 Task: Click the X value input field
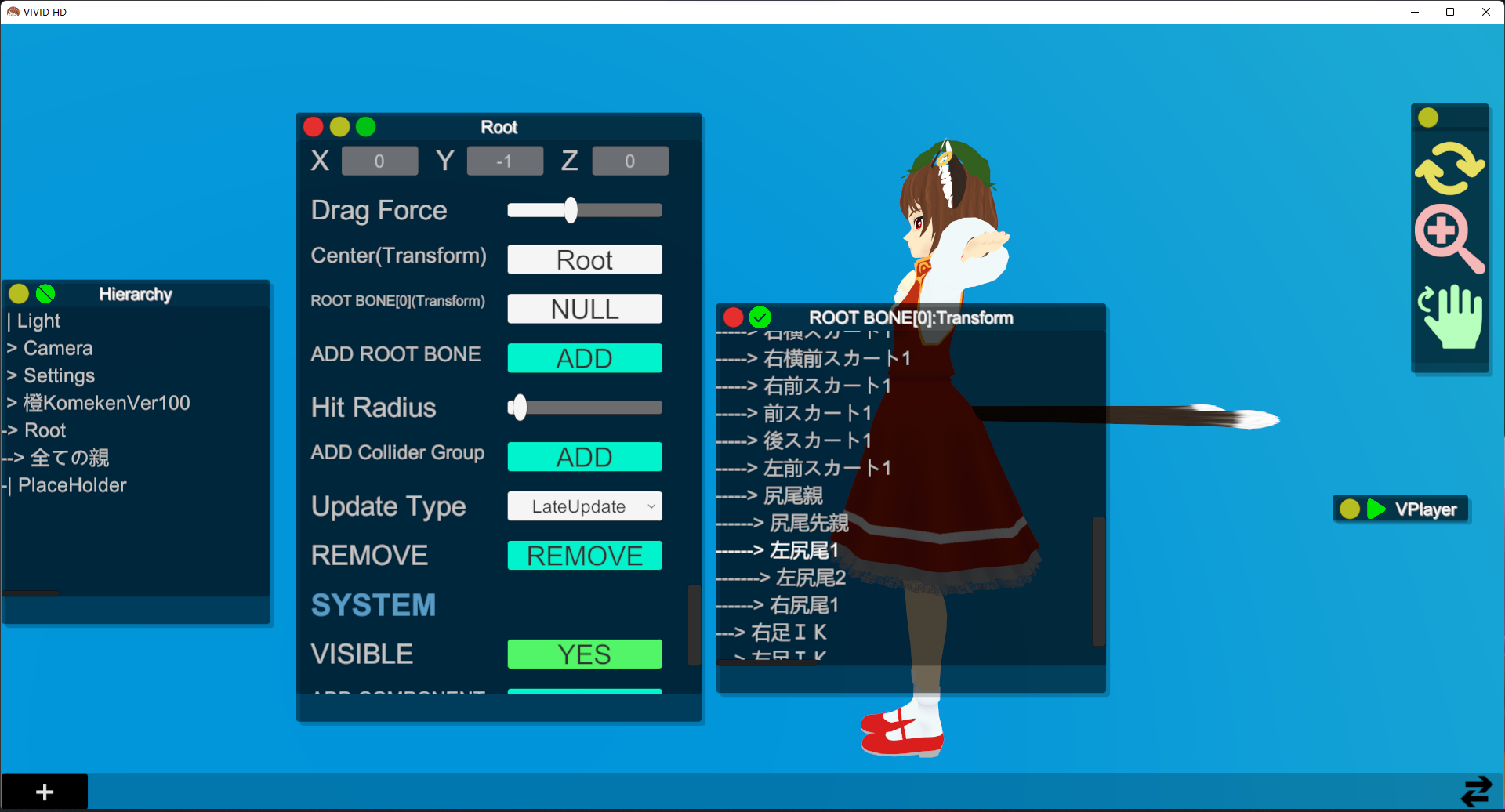pos(379,161)
